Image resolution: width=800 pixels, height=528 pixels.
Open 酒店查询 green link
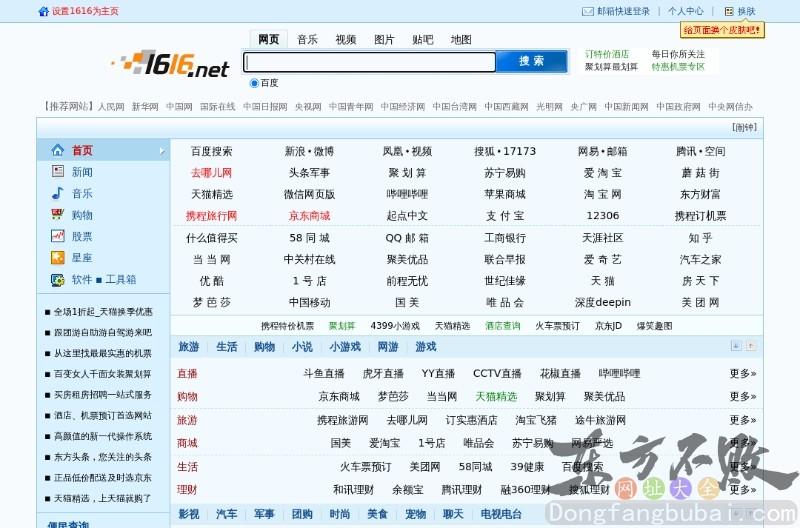503,326
